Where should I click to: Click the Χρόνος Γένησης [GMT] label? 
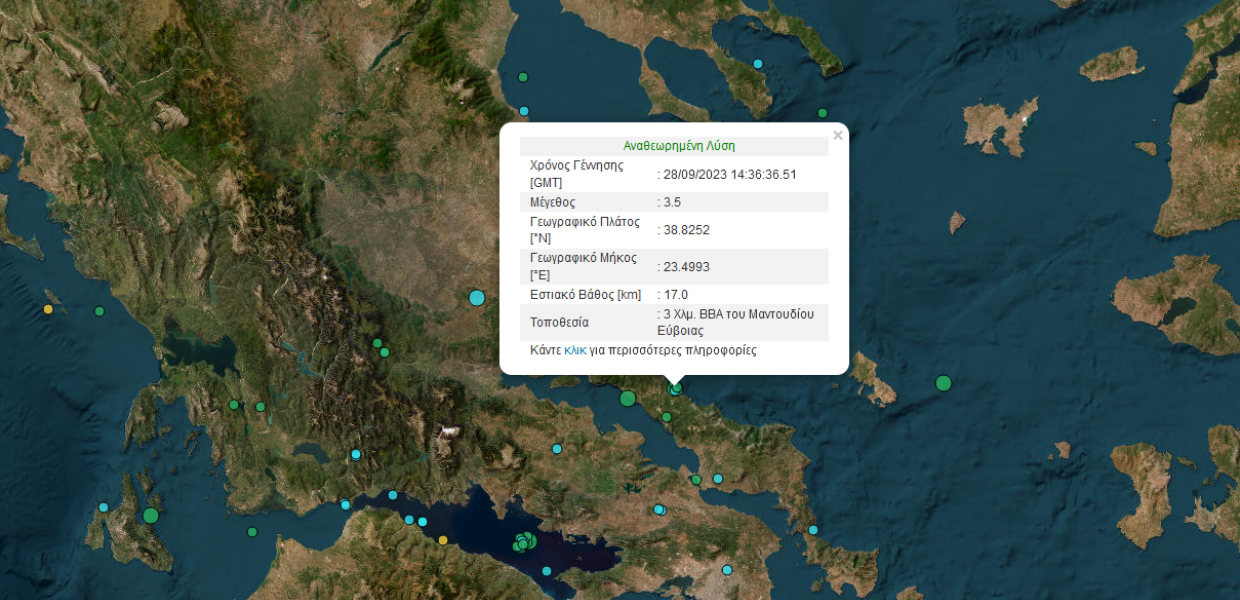pyautogui.click(x=577, y=174)
